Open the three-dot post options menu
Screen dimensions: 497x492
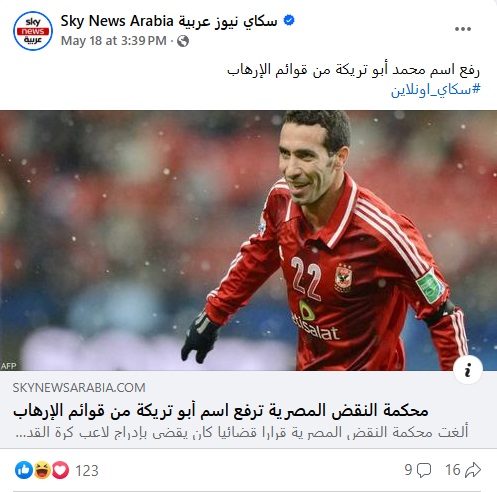(463, 29)
